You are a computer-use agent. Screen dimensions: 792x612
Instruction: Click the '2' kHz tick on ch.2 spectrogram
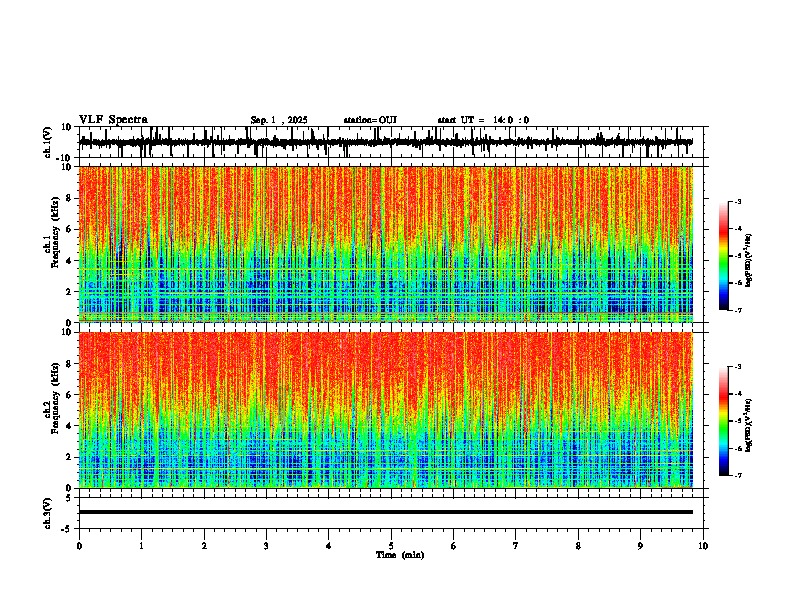[69, 457]
